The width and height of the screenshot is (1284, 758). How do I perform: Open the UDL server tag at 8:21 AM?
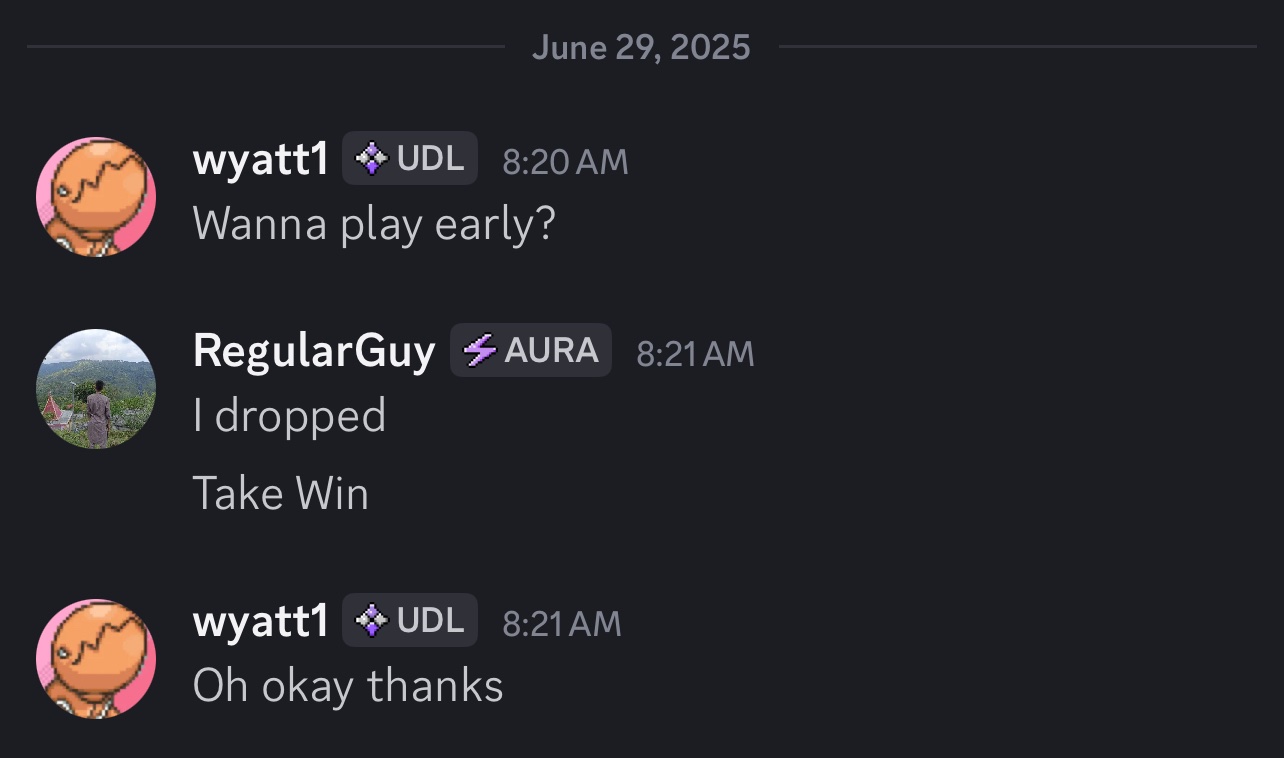pyautogui.click(x=410, y=620)
